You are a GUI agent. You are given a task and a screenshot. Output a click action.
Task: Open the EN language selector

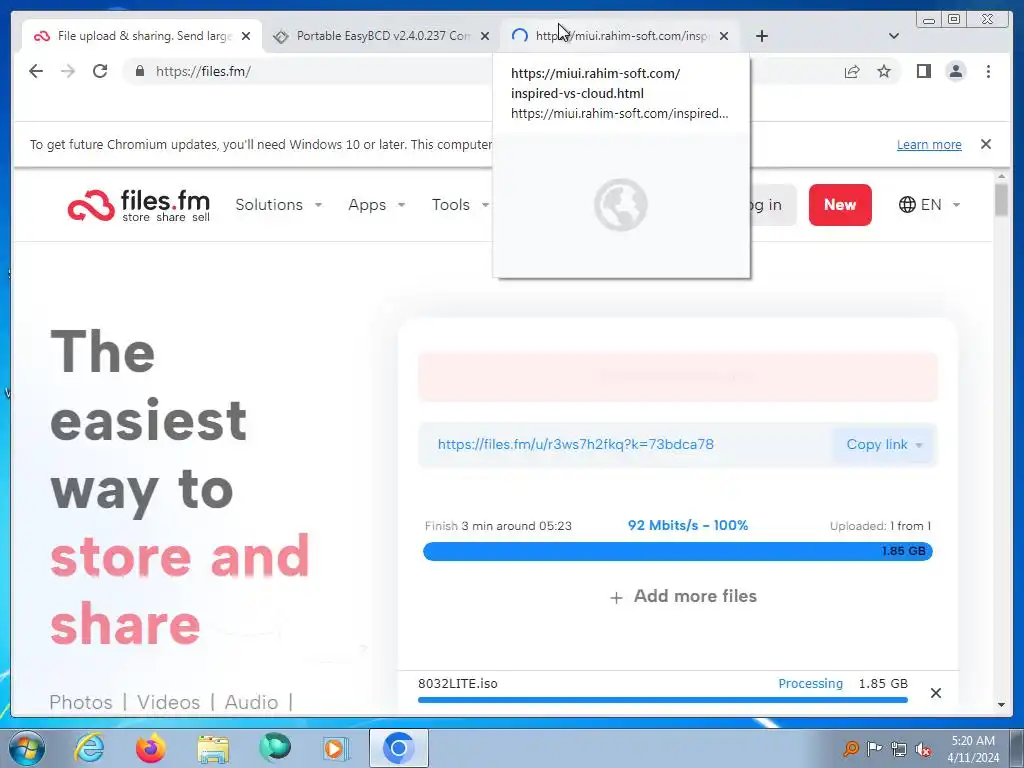pos(929,204)
